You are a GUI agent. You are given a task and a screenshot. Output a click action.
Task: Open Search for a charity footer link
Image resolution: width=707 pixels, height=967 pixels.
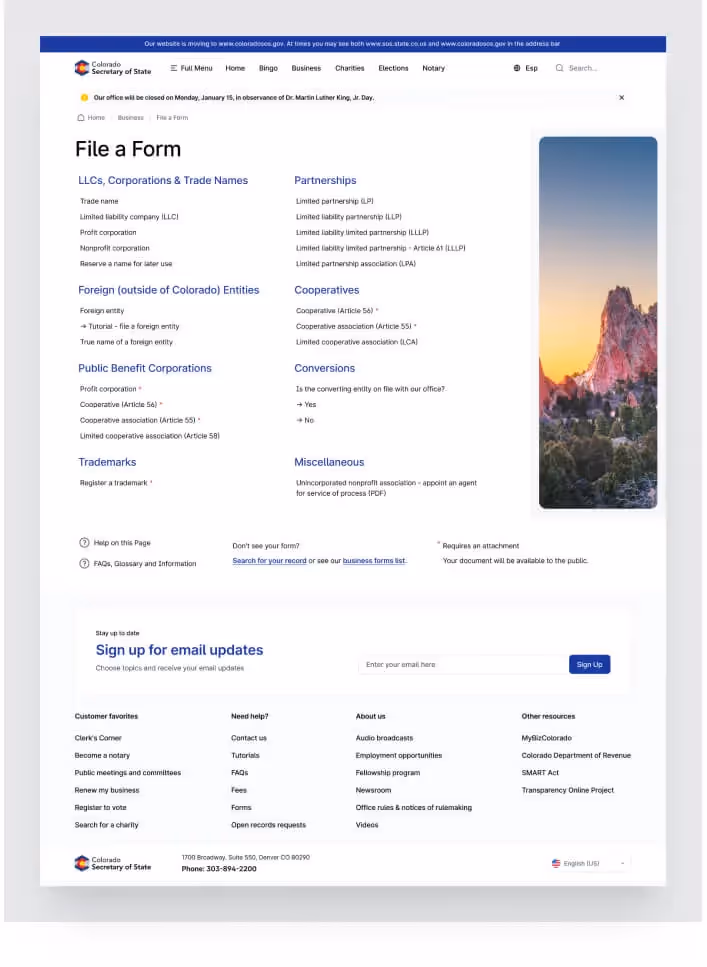[107, 825]
